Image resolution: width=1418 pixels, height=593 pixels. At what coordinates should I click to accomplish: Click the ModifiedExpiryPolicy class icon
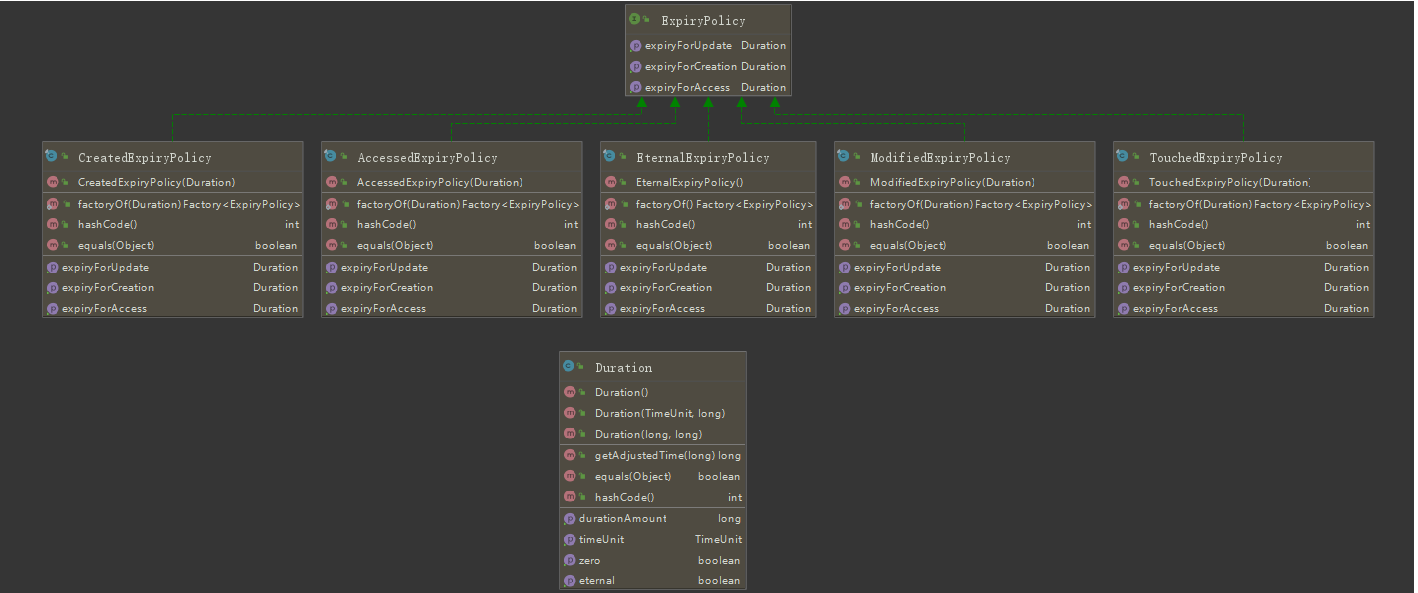[844, 157]
